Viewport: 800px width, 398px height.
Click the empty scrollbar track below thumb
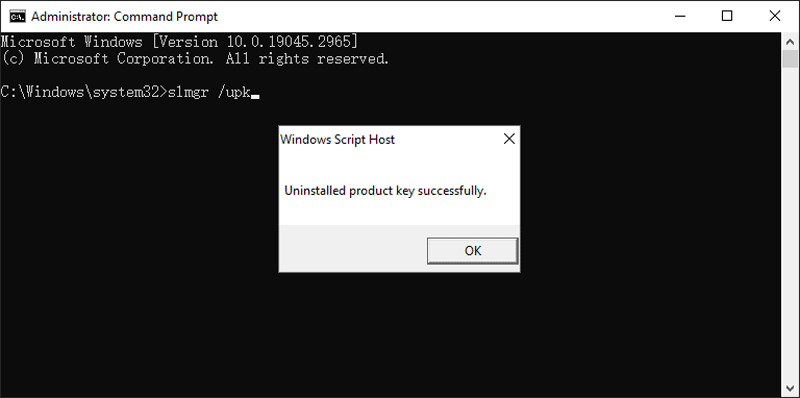[x=790, y=223]
